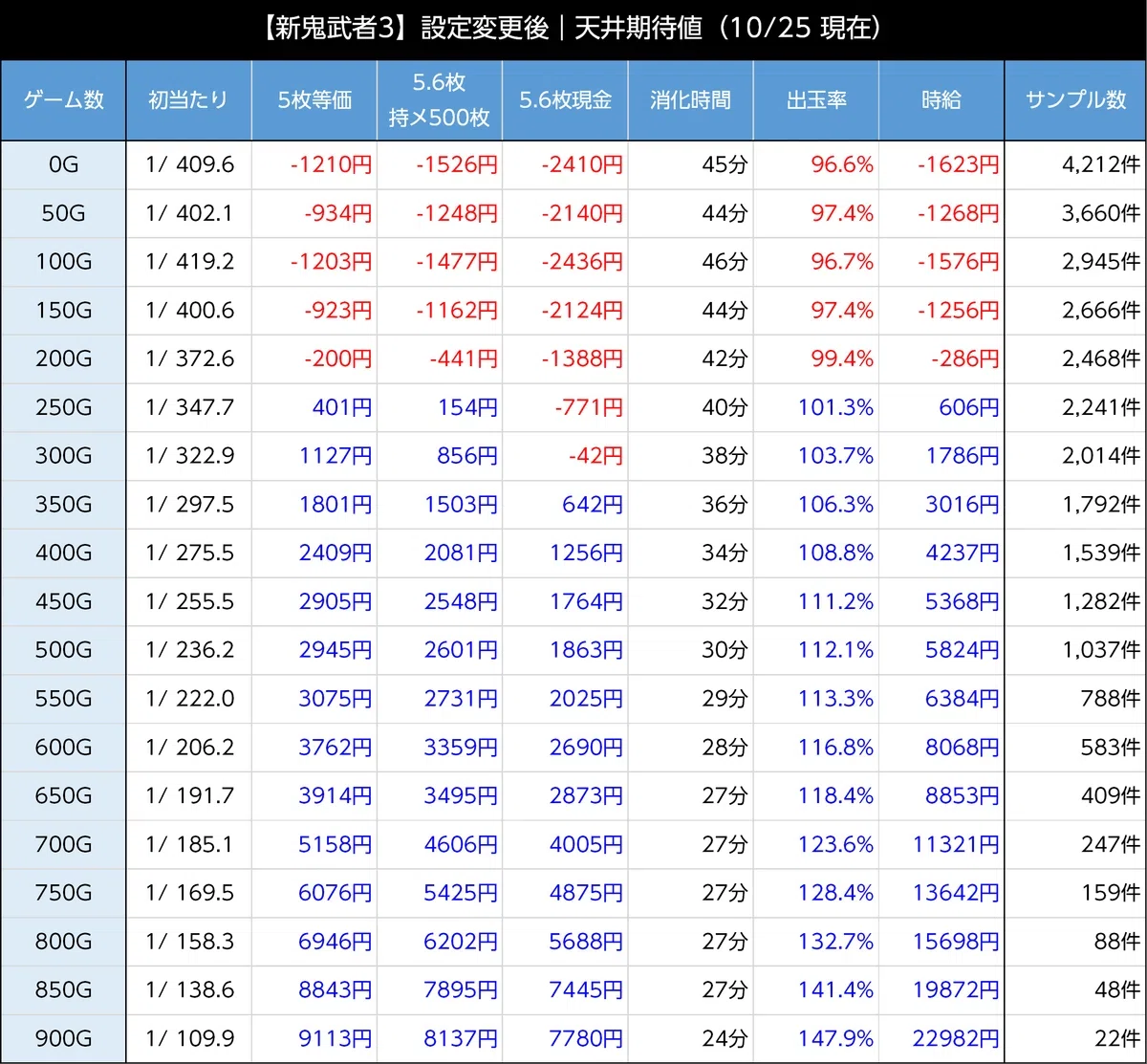This screenshot has height=1064, width=1147.
Task: Click the 99.4% payout cell
Action: point(816,359)
